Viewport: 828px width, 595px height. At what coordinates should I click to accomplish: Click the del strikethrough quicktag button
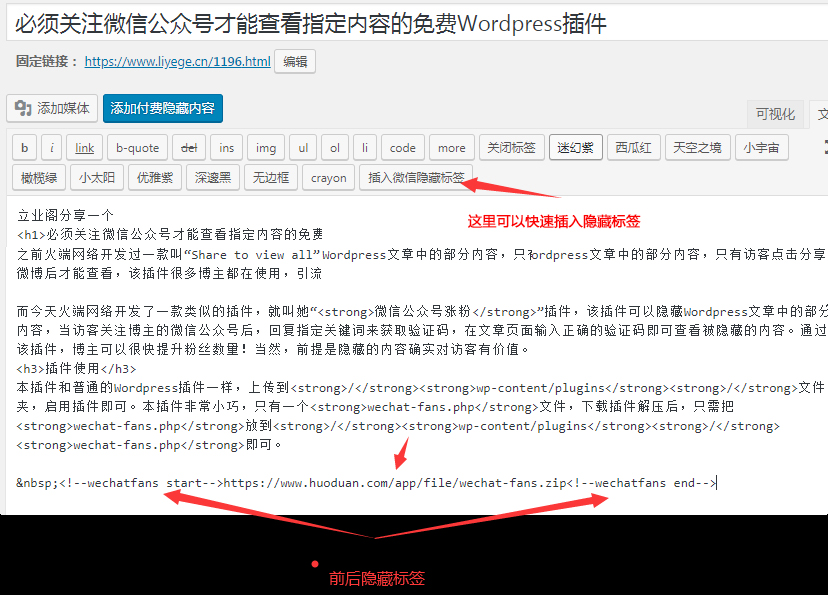(x=189, y=148)
